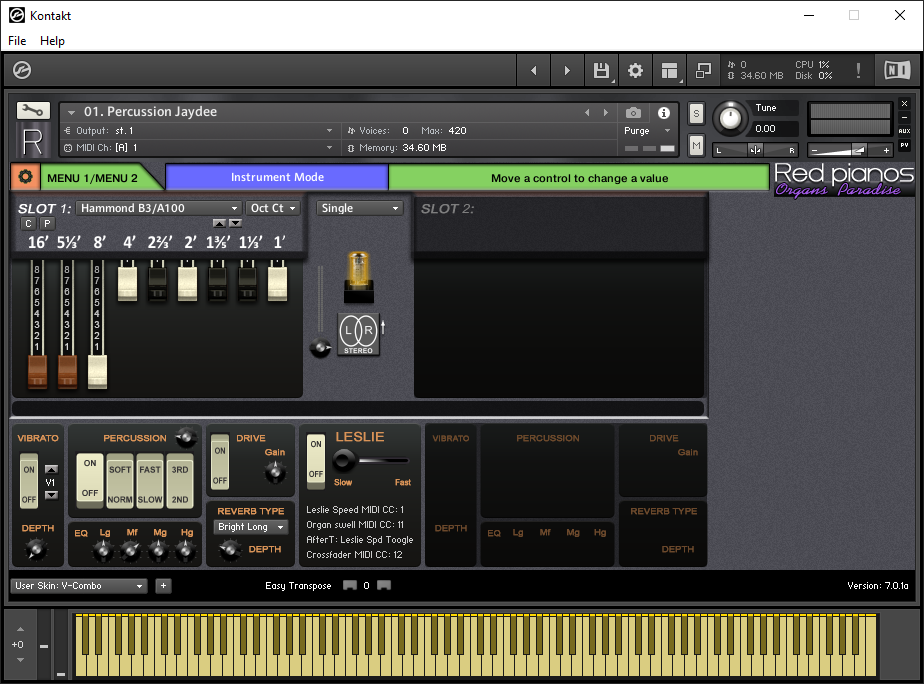This screenshot has width=924, height=684.
Task: Open MIDI Ch dropdown
Action: (200, 147)
